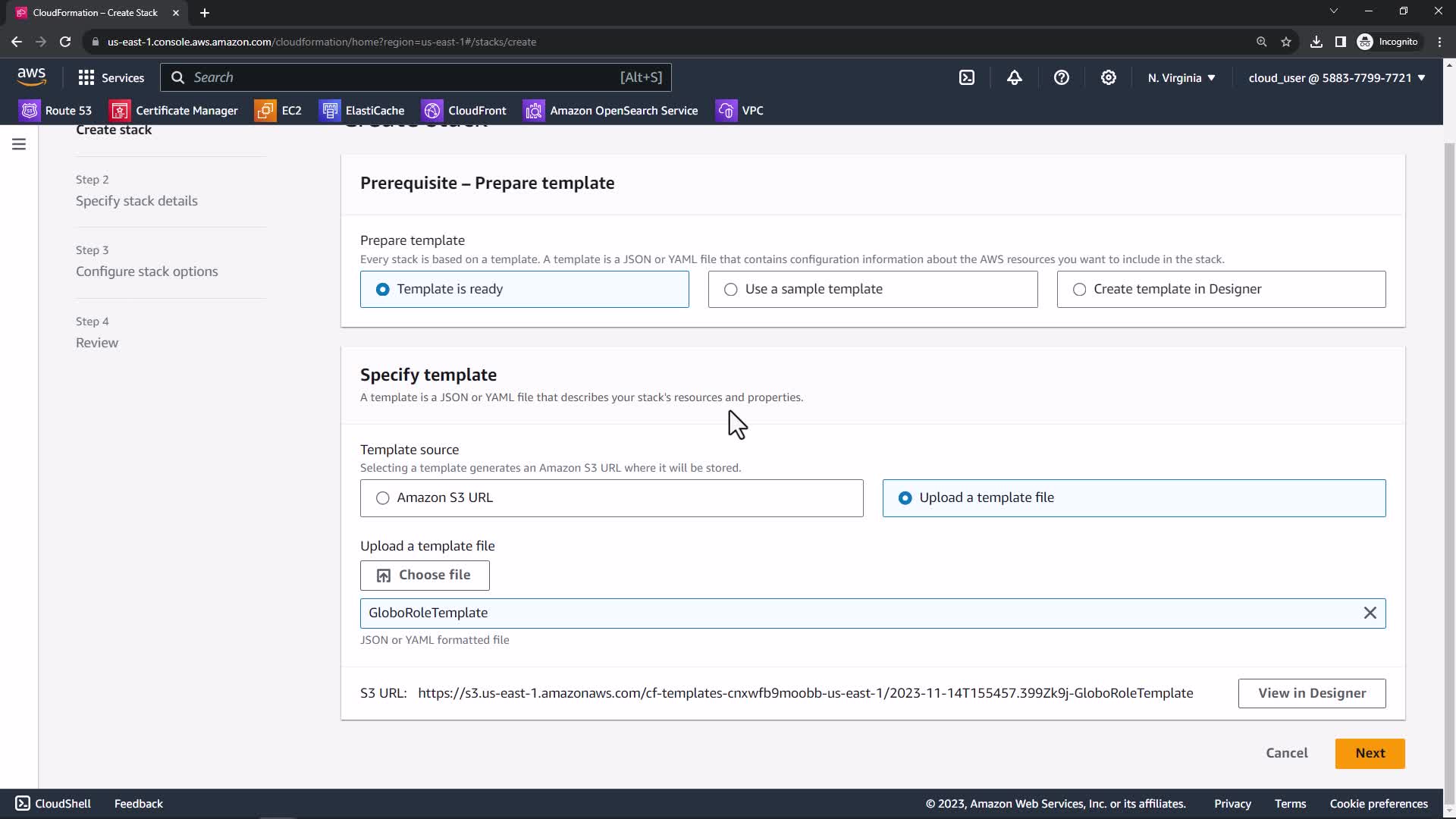Choose Amazon S3 URL template source
This screenshot has width=1456, height=819.
pos(611,498)
